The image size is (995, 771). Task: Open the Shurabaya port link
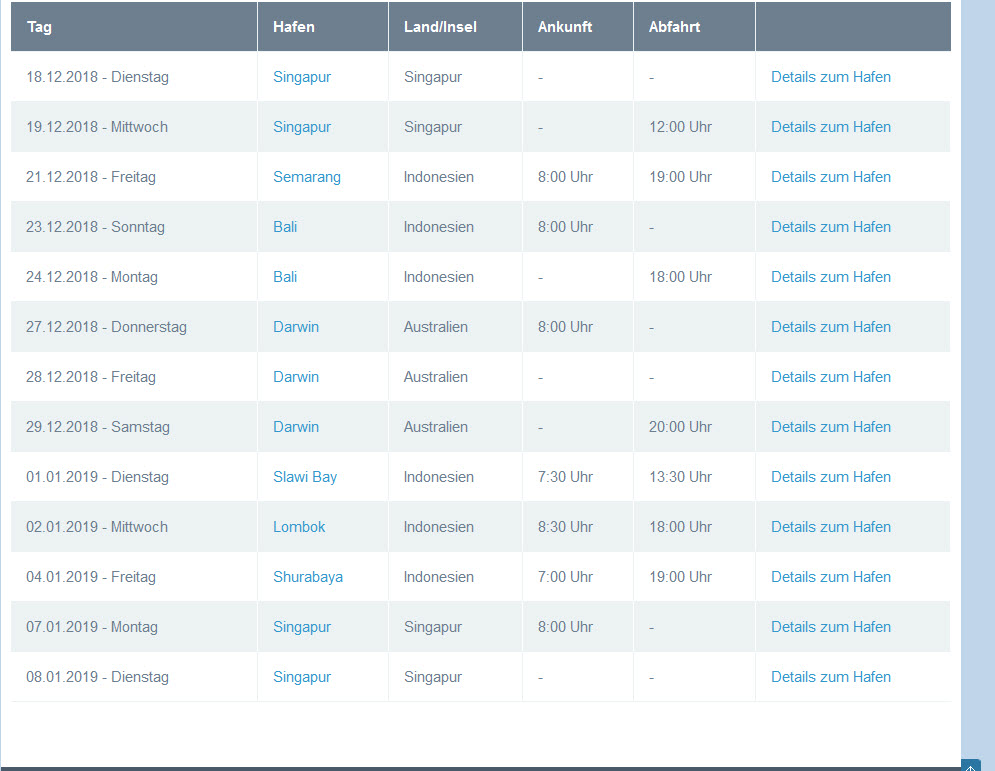pos(307,577)
